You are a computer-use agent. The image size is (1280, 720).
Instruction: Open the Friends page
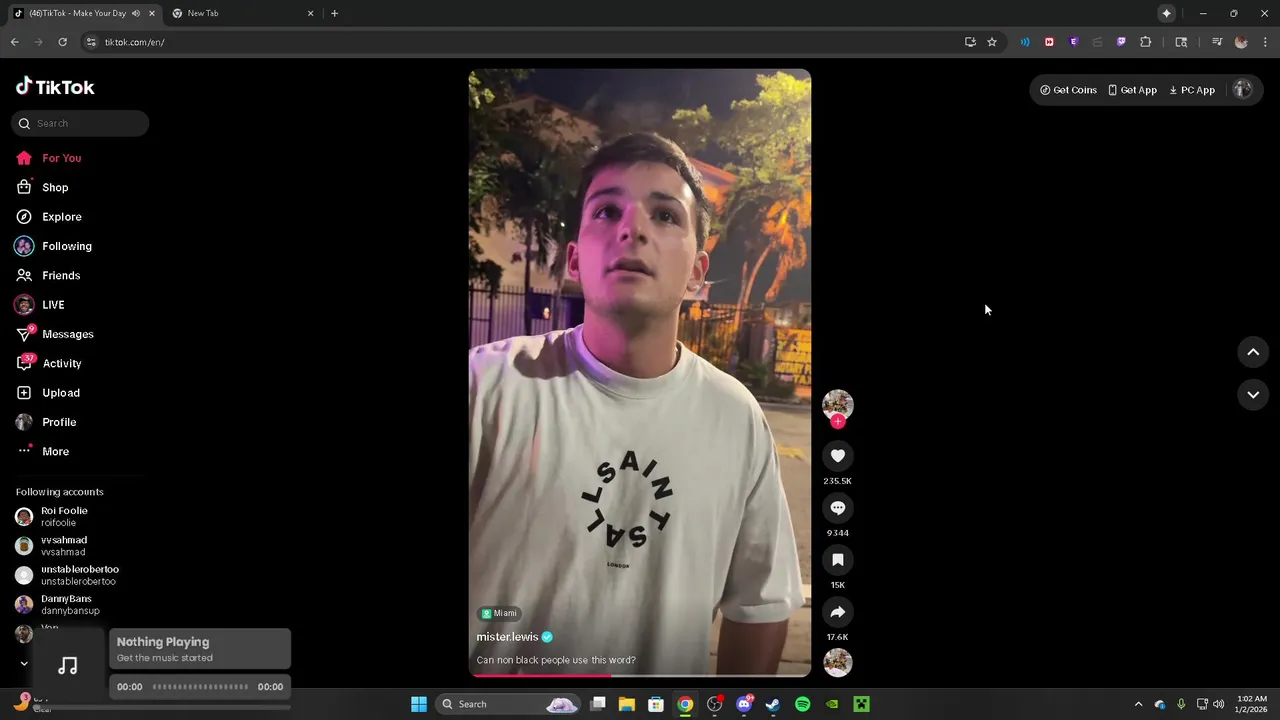48,275
